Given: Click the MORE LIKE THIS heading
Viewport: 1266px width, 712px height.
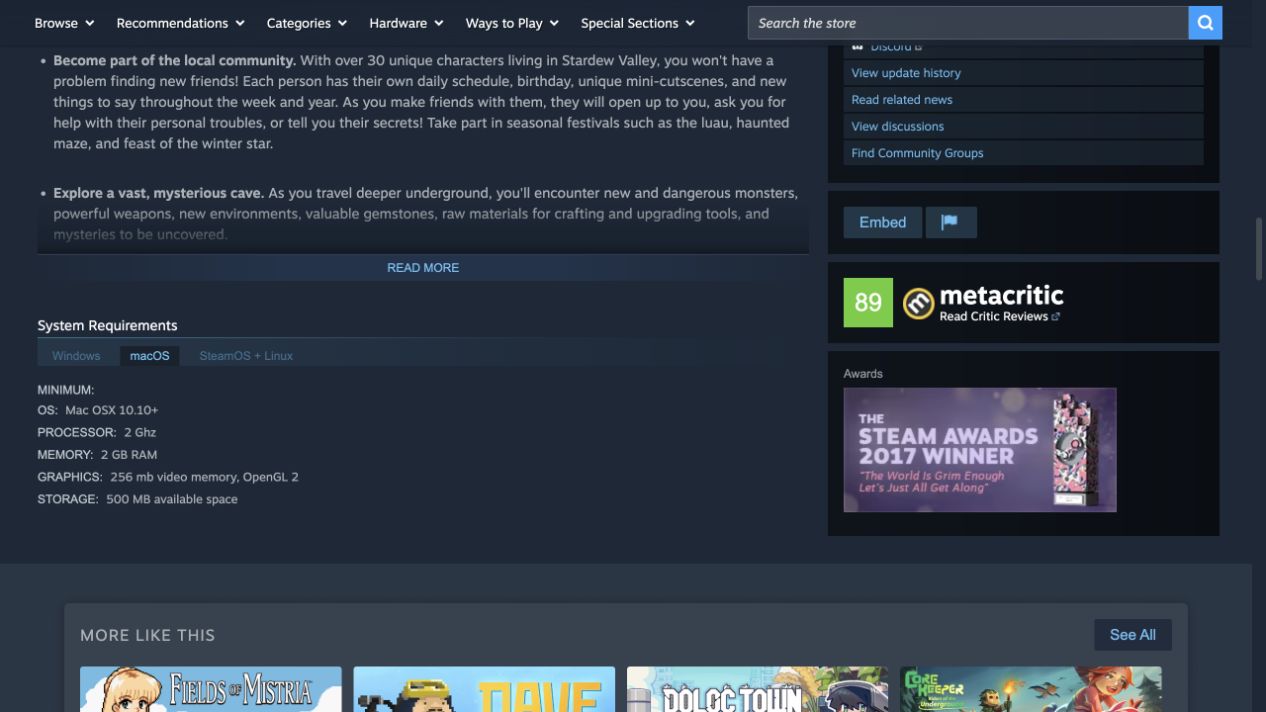Looking at the screenshot, I should pyautogui.click(x=147, y=635).
